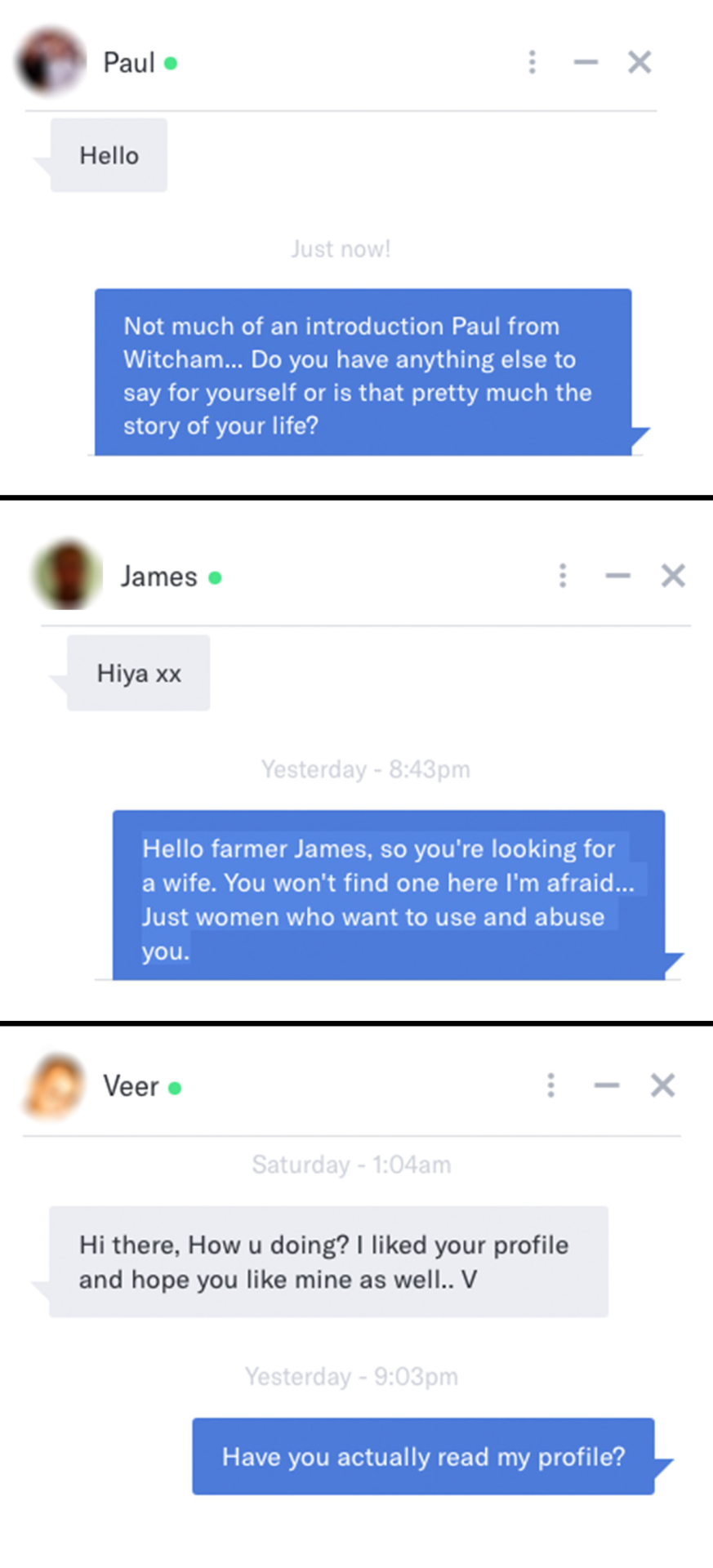Select the 'Hiya xx' message bubble

coord(138,673)
